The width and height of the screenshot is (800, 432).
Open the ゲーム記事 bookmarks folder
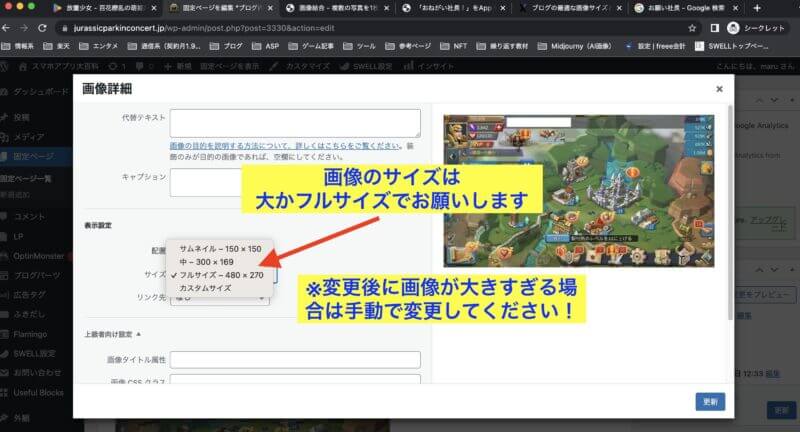click(311, 46)
